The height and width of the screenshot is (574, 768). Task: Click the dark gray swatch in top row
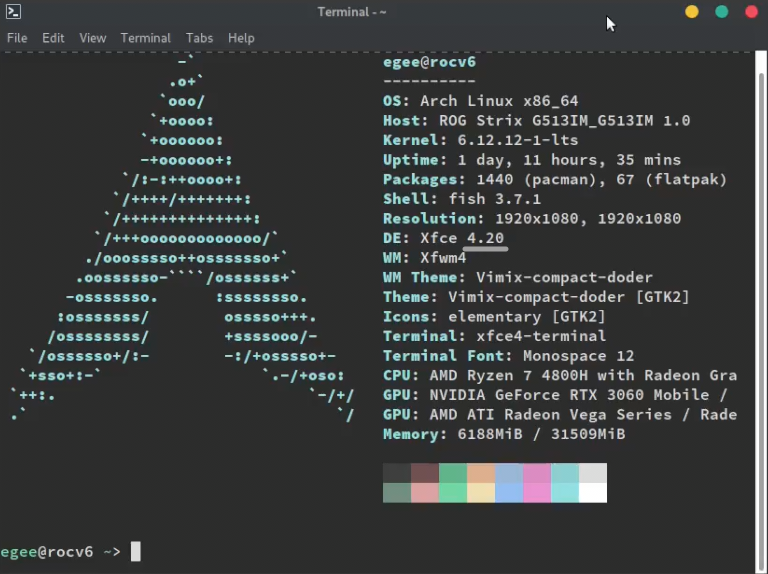pyautogui.click(x=397, y=473)
